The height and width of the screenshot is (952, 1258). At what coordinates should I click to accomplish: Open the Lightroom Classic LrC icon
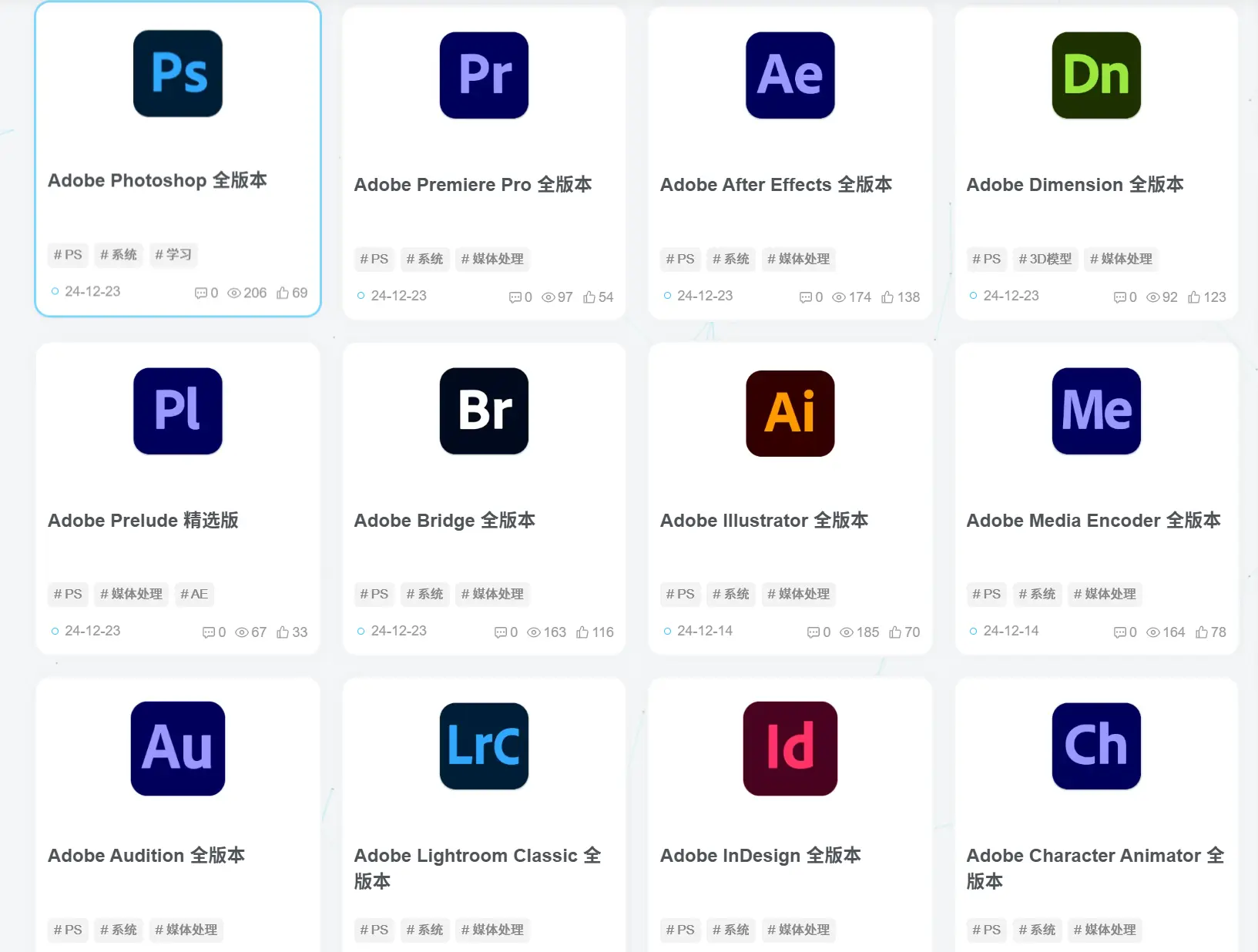click(x=484, y=746)
